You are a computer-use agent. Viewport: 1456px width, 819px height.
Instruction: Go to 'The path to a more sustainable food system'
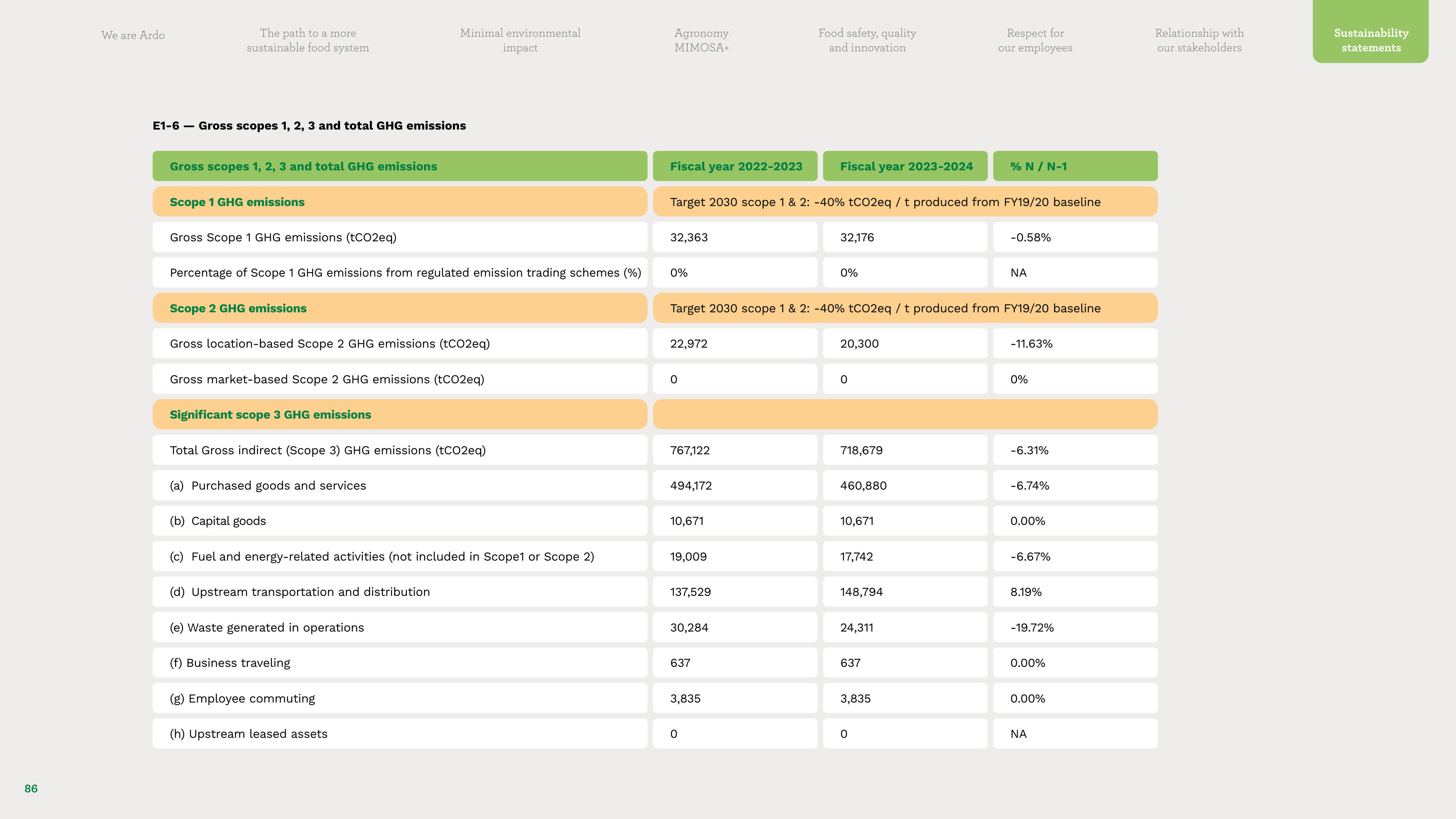click(x=308, y=40)
